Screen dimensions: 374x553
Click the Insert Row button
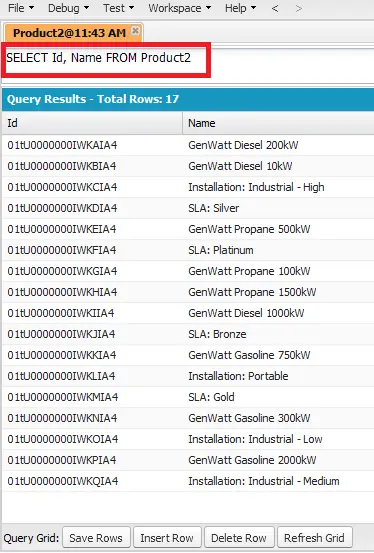pos(167,538)
